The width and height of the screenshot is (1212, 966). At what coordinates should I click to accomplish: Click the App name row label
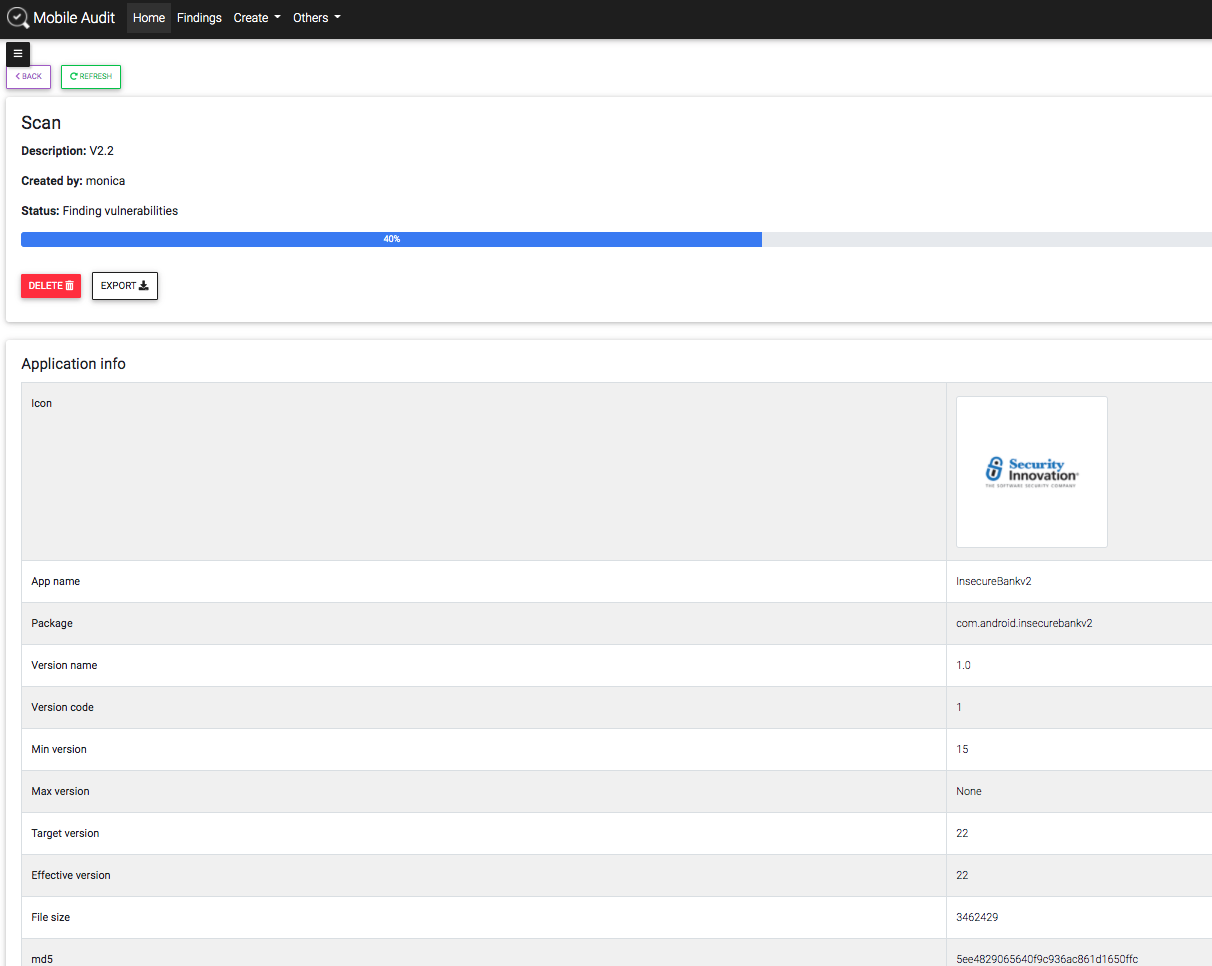click(x=55, y=581)
